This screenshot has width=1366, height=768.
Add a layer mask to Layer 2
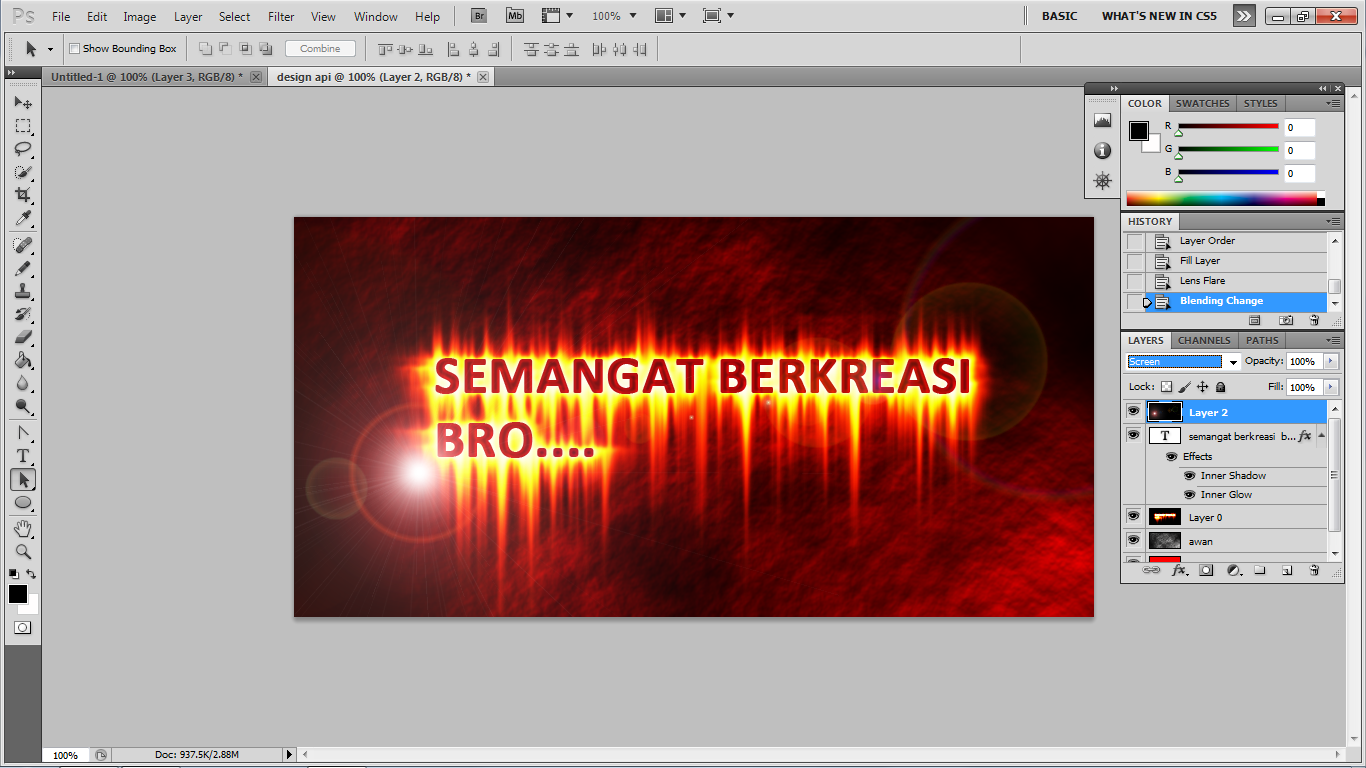point(1206,569)
